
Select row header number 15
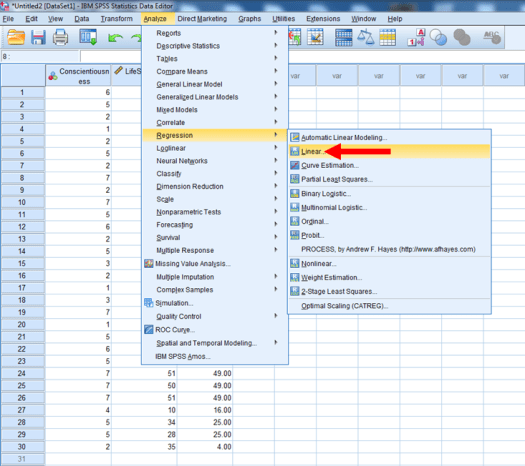click(x=22, y=263)
